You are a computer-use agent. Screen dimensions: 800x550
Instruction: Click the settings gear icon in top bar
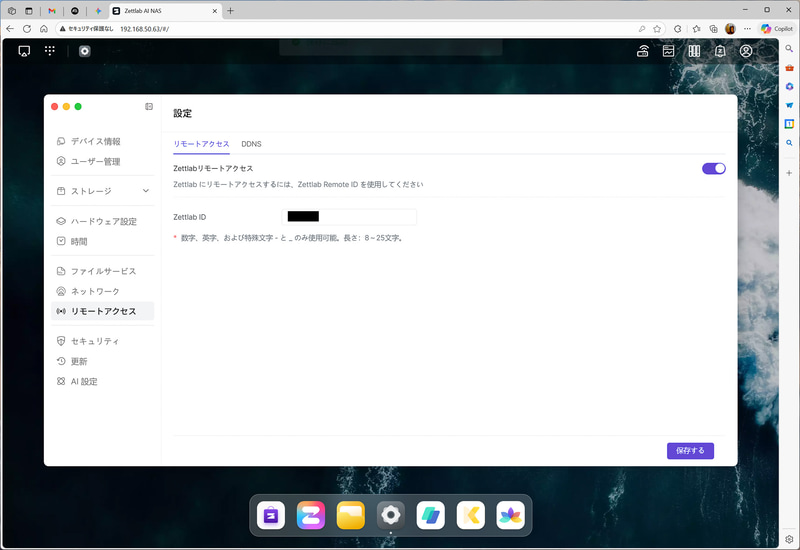[x=85, y=51]
